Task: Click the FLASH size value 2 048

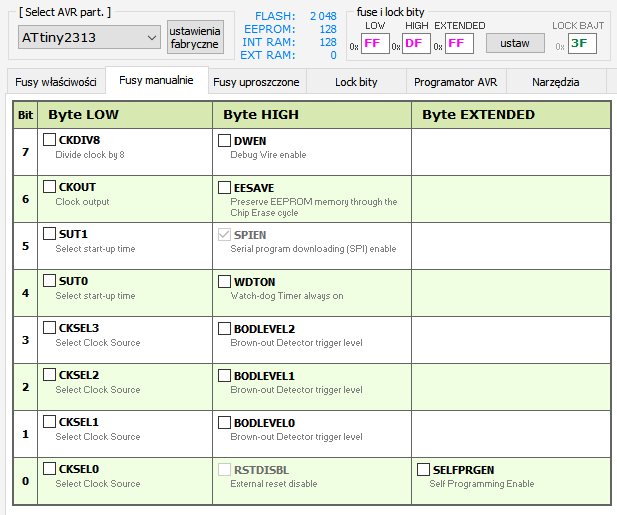Action: click(x=323, y=16)
